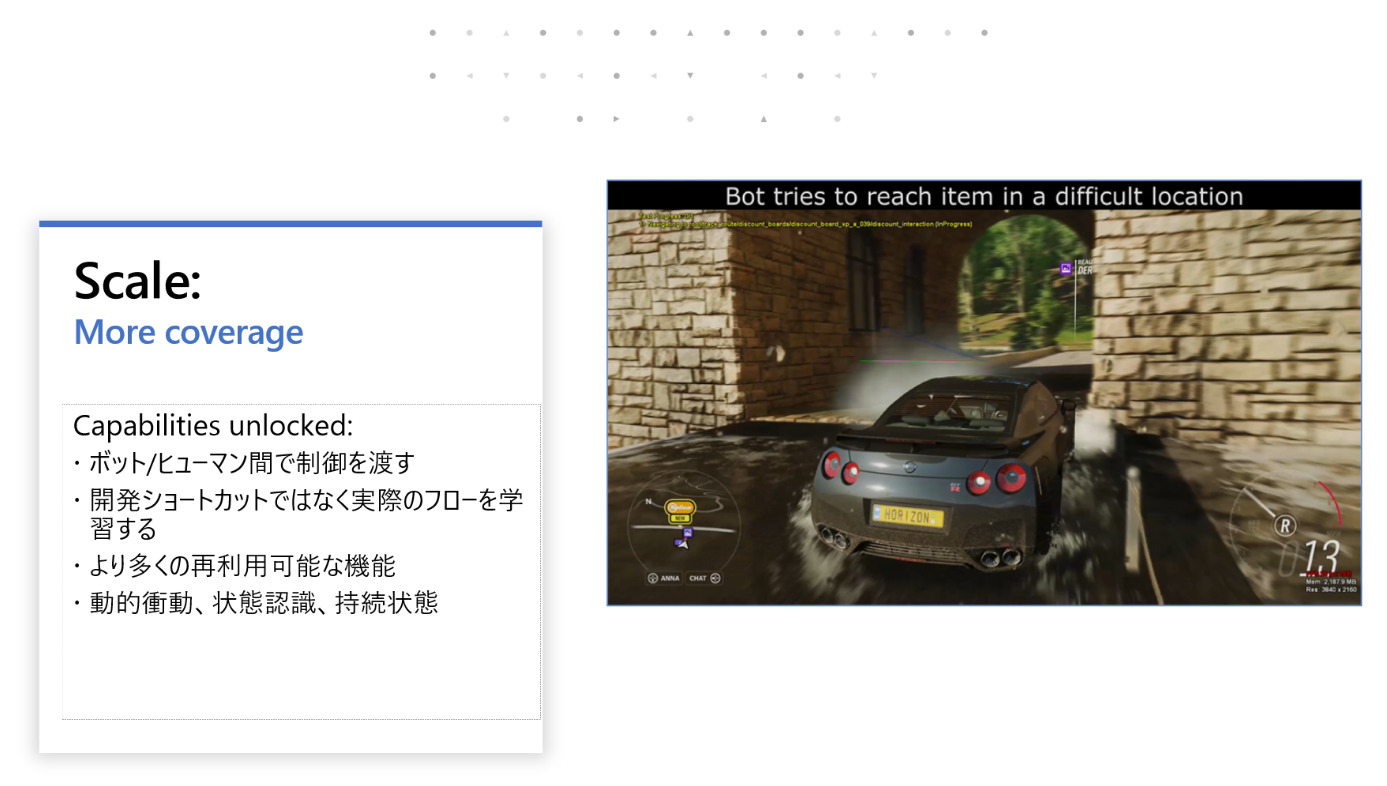Click caption "Bot tries to reach item in a difficult location"

(x=984, y=196)
